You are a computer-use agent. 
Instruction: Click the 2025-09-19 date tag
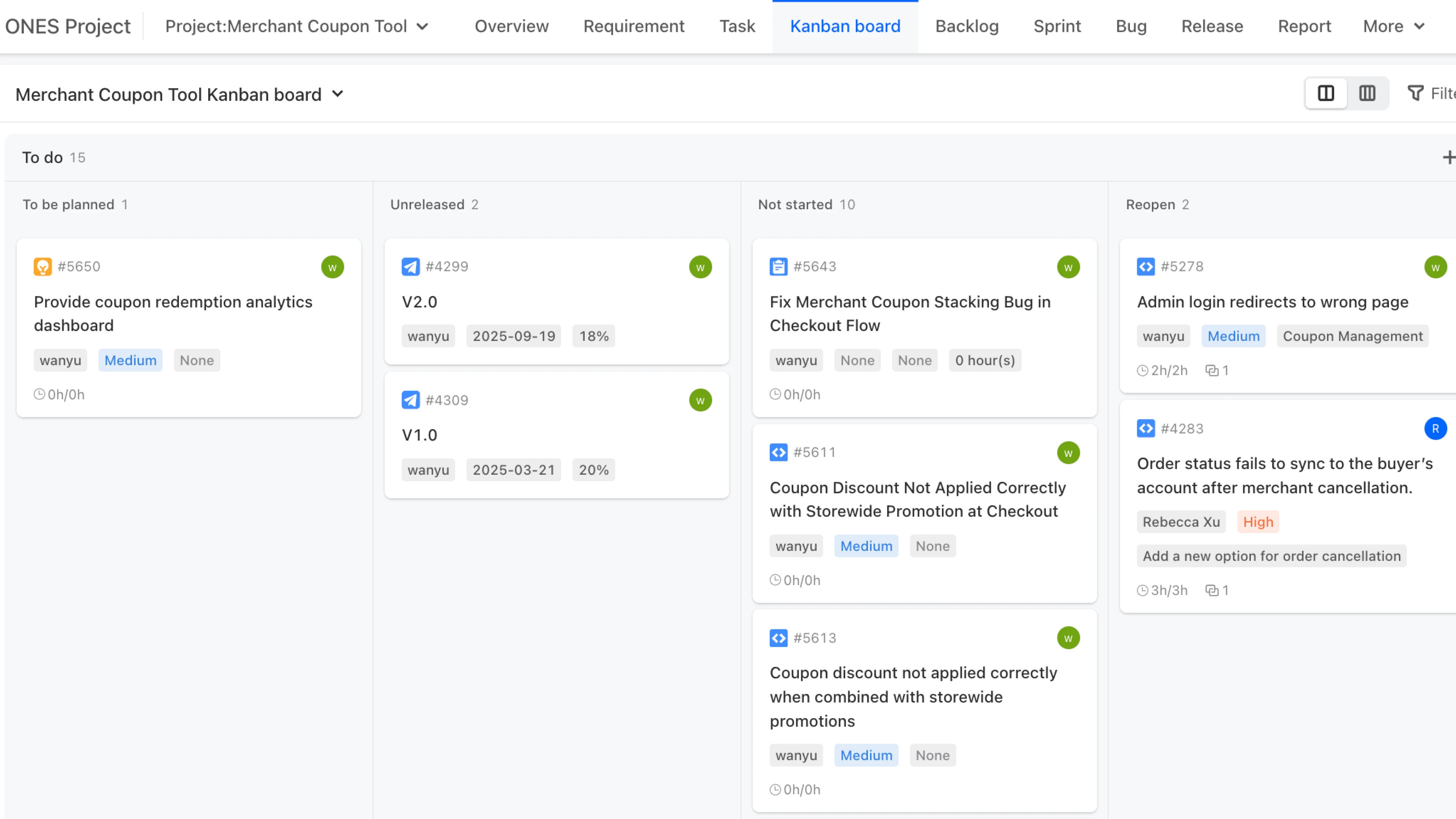coord(513,336)
